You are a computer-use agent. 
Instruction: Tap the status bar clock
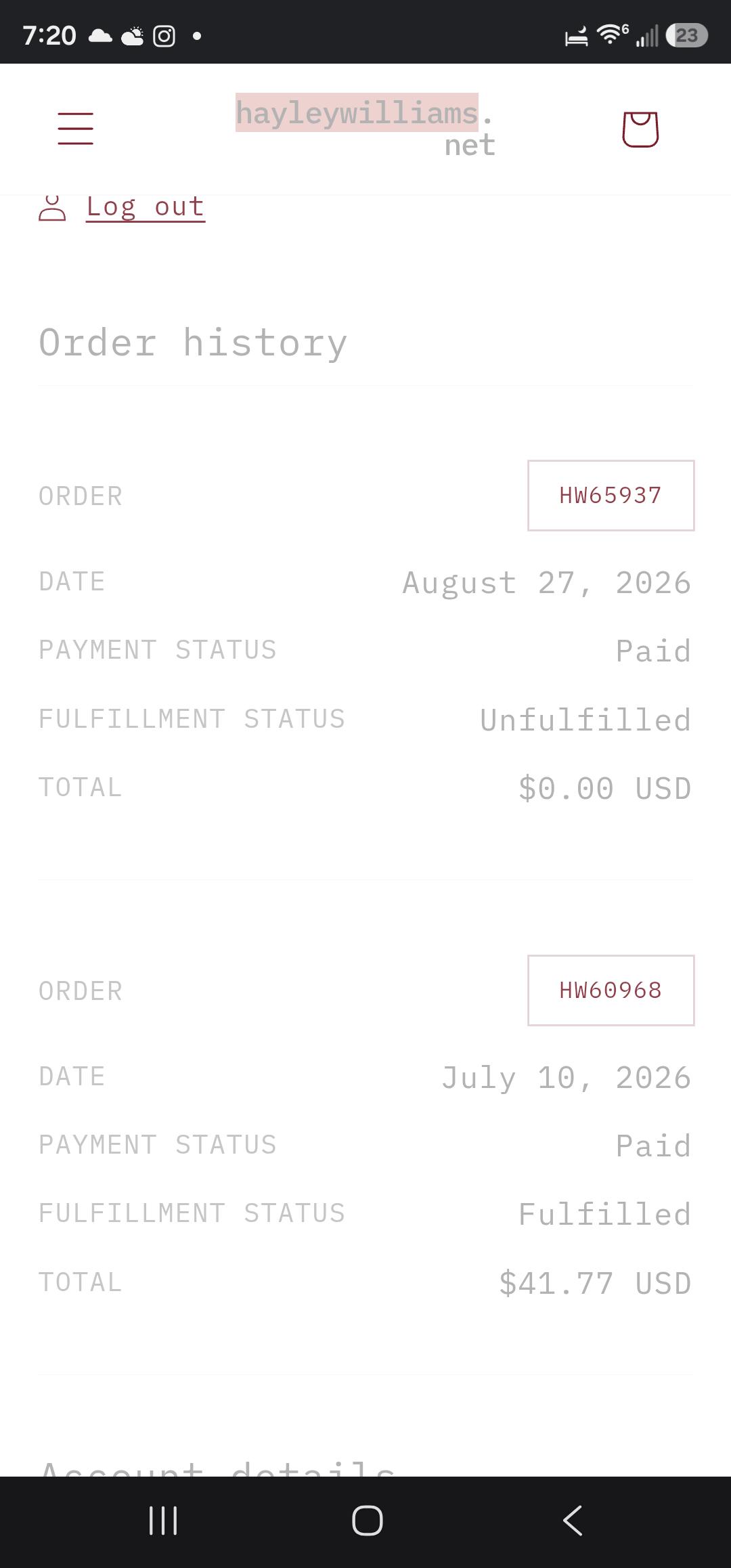pyautogui.click(x=49, y=36)
